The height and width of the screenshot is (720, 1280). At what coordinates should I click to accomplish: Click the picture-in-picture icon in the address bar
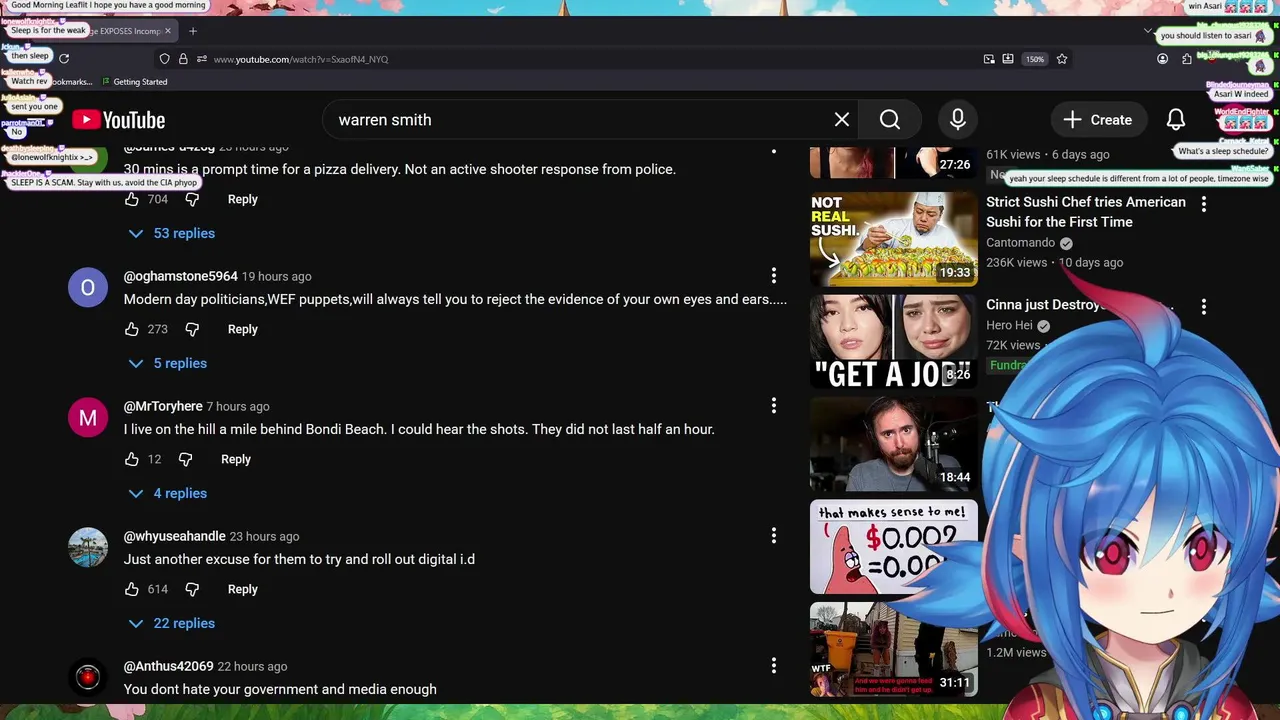coord(989,59)
